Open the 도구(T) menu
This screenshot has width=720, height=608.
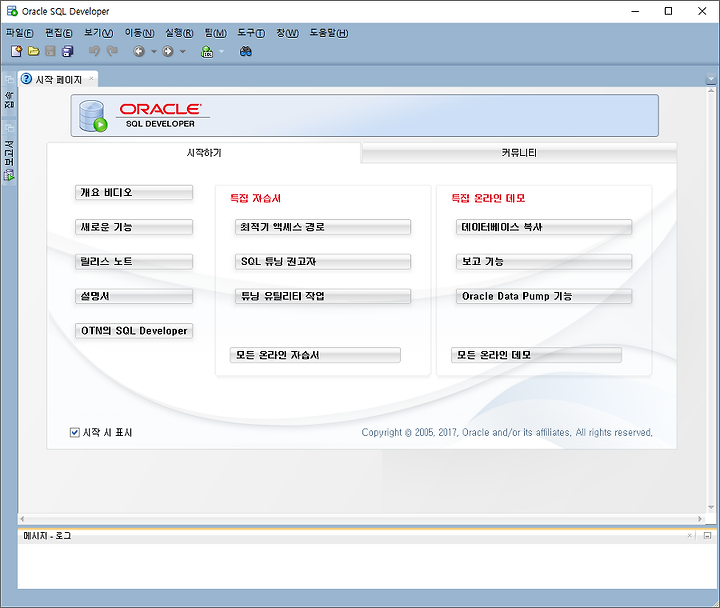point(251,33)
